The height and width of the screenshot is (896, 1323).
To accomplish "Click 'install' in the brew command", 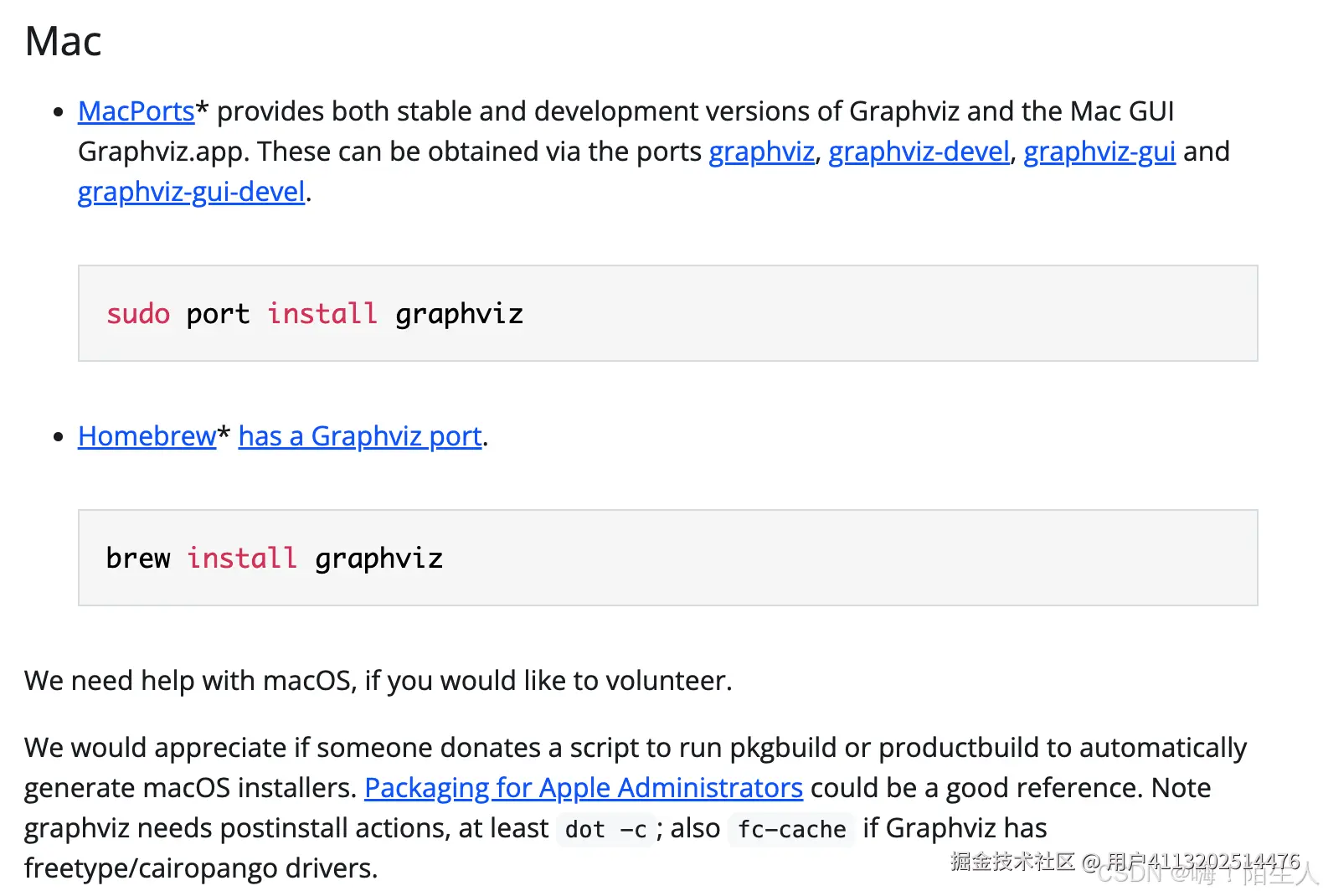I will [242, 559].
